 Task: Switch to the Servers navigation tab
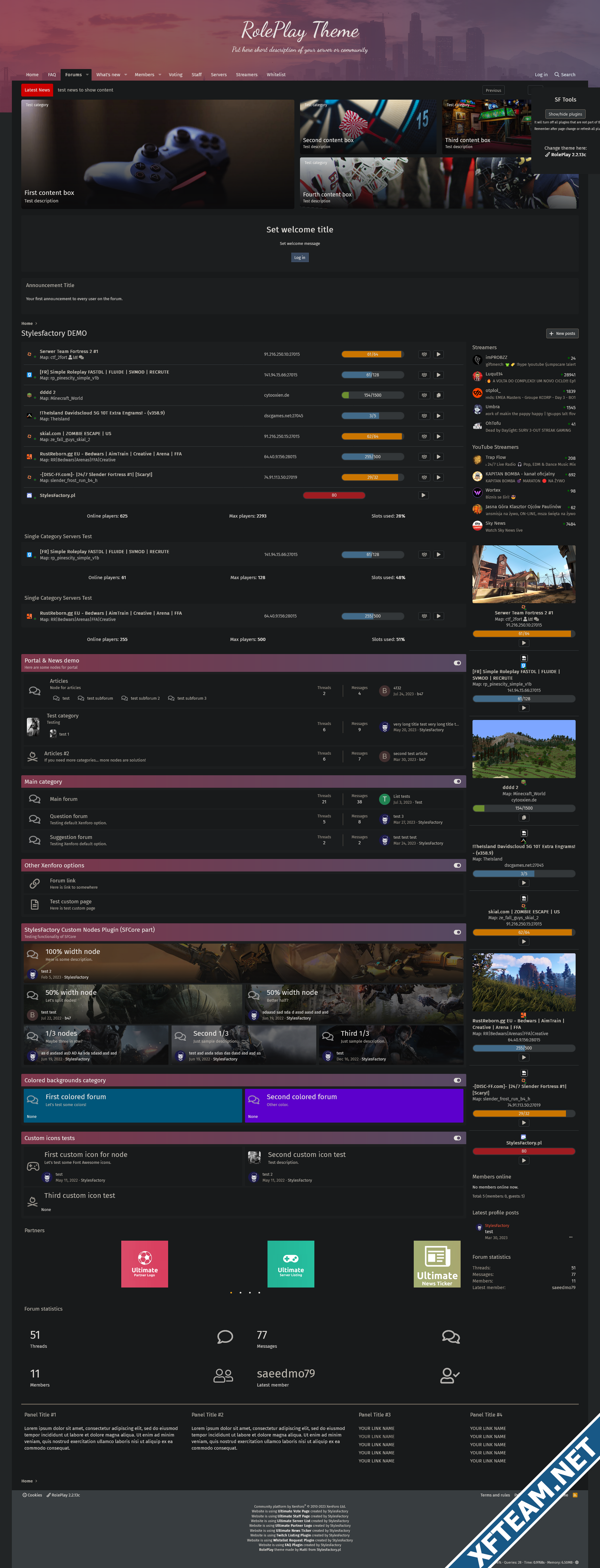pos(219,75)
